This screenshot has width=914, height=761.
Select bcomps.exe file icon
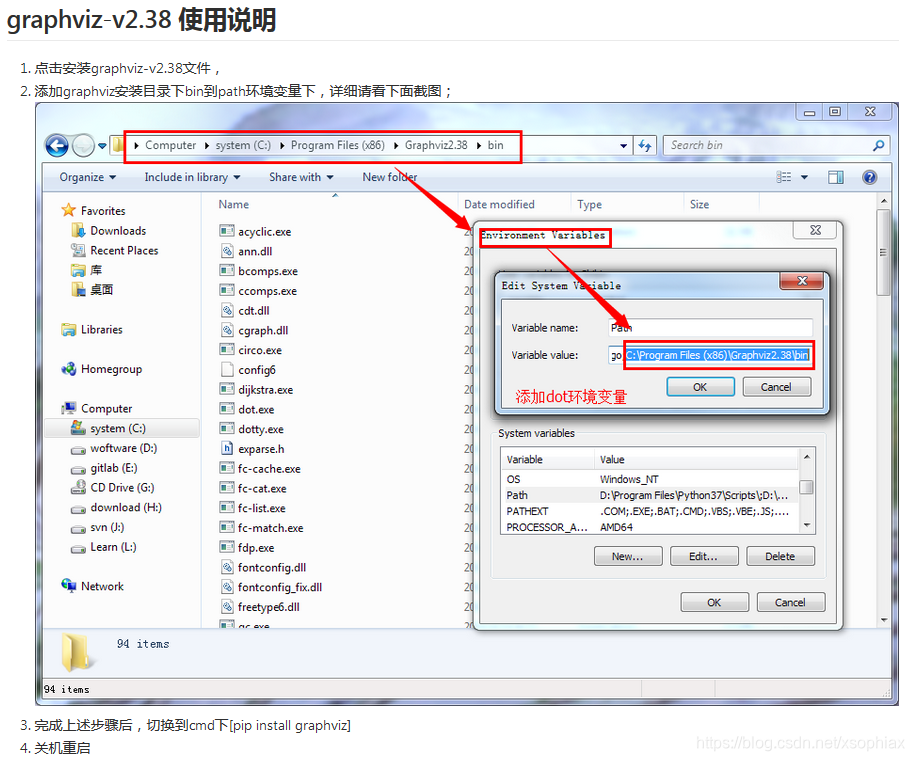click(227, 271)
